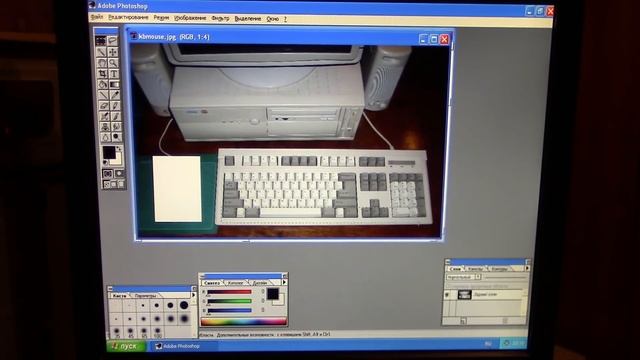The width and height of the screenshot is (640, 360).
Task: Select the Lasso tool
Action: [x=113, y=40]
